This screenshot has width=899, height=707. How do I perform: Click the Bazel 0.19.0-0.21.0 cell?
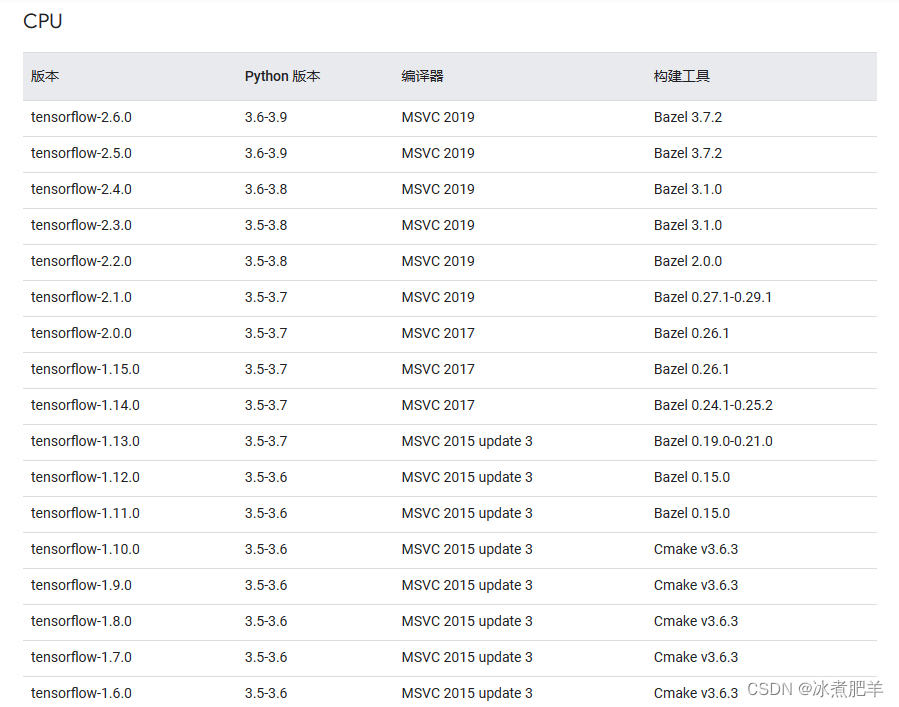(713, 442)
